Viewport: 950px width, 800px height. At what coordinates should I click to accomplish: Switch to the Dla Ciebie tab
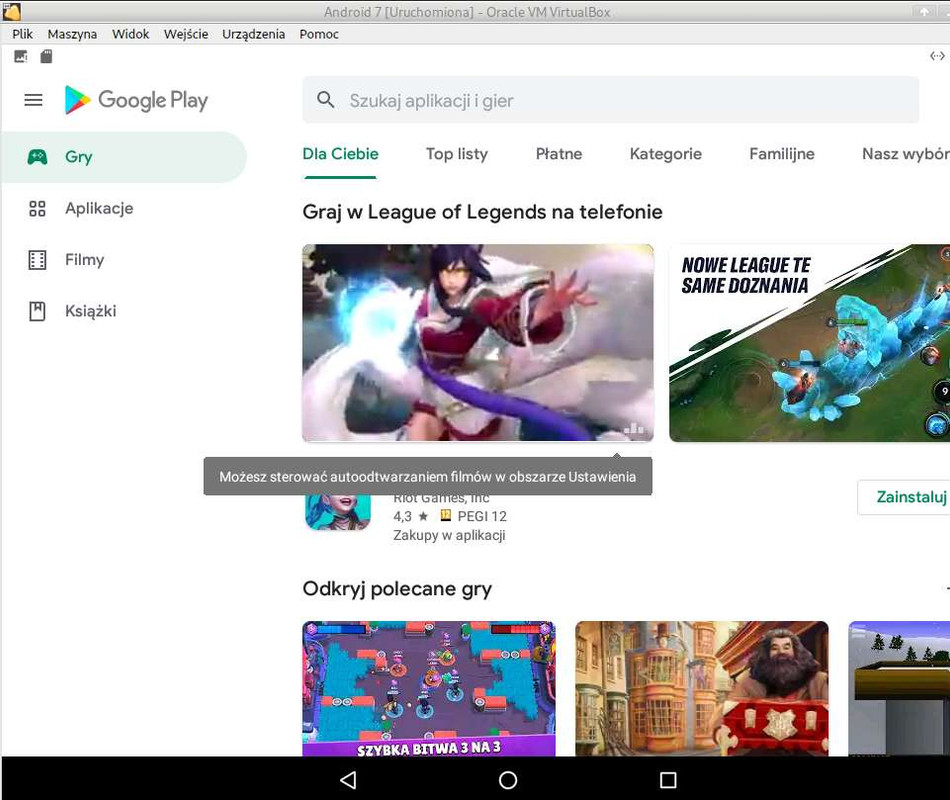(x=340, y=154)
